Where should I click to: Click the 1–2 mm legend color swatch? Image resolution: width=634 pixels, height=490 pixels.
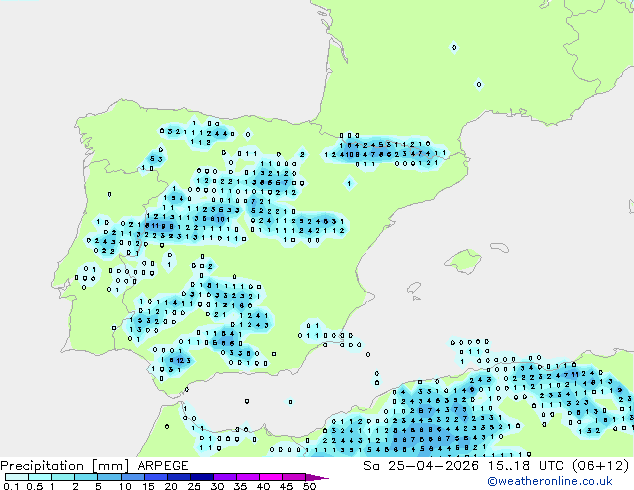click(x=63, y=477)
